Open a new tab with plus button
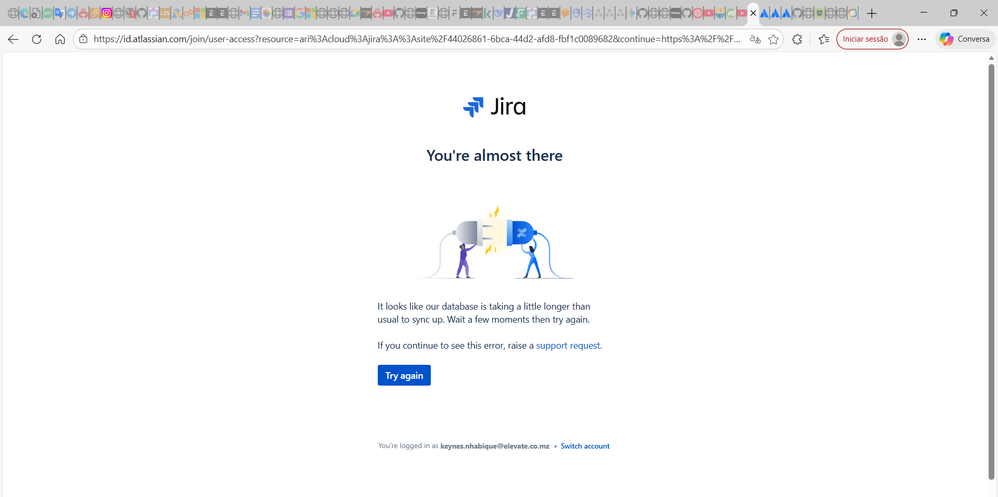 pyautogui.click(x=872, y=13)
